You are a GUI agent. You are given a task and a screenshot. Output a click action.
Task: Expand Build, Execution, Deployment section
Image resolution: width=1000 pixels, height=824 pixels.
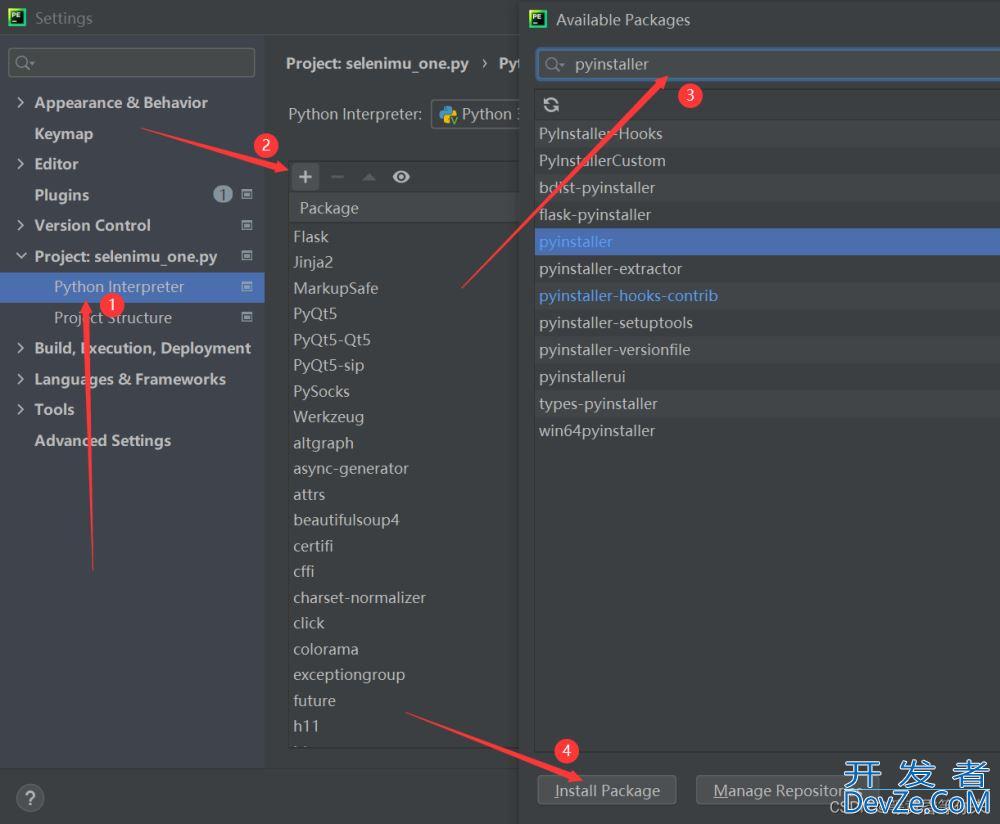coord(20,348)
